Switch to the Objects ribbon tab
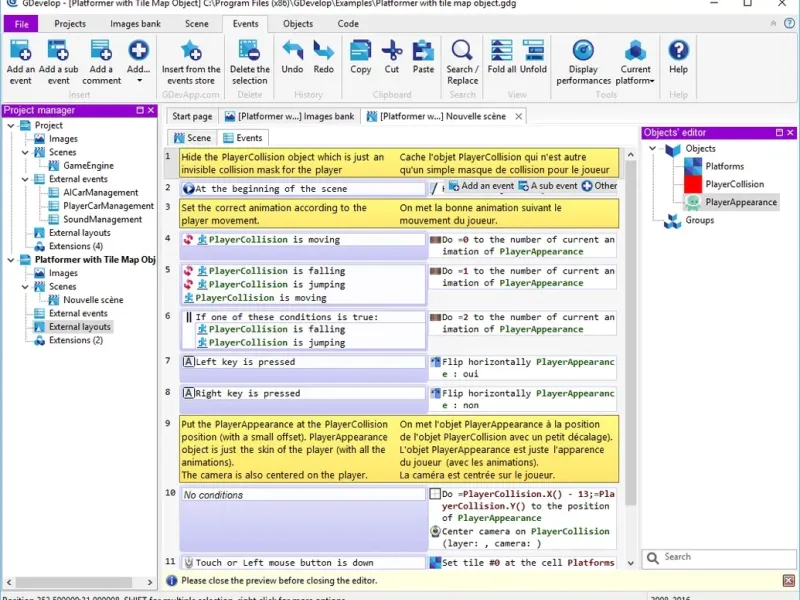Screen dimensions: 800x600 pos(298,24)
